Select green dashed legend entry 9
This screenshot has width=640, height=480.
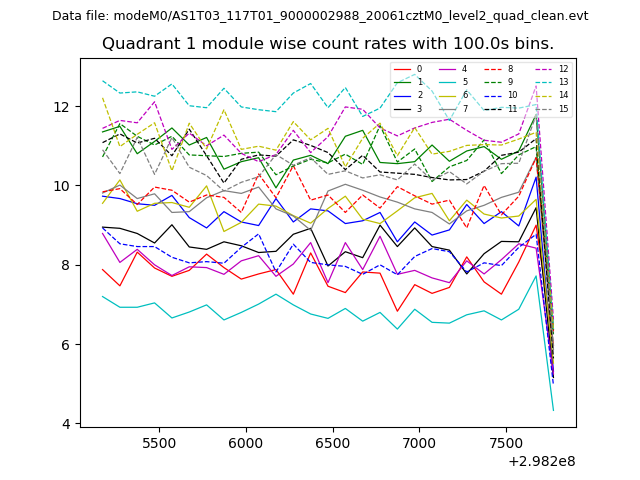pyautogui.click(x=498, y=82)
